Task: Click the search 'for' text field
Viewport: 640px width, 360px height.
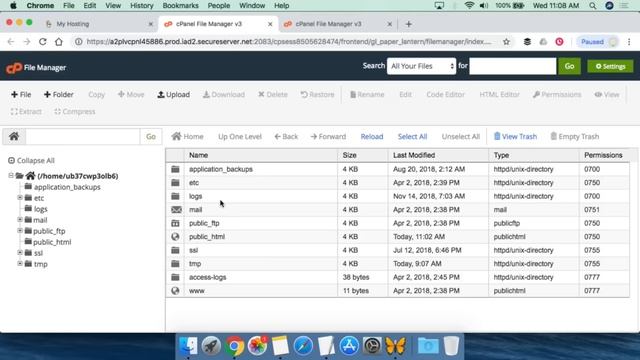Action: point(513,66)
